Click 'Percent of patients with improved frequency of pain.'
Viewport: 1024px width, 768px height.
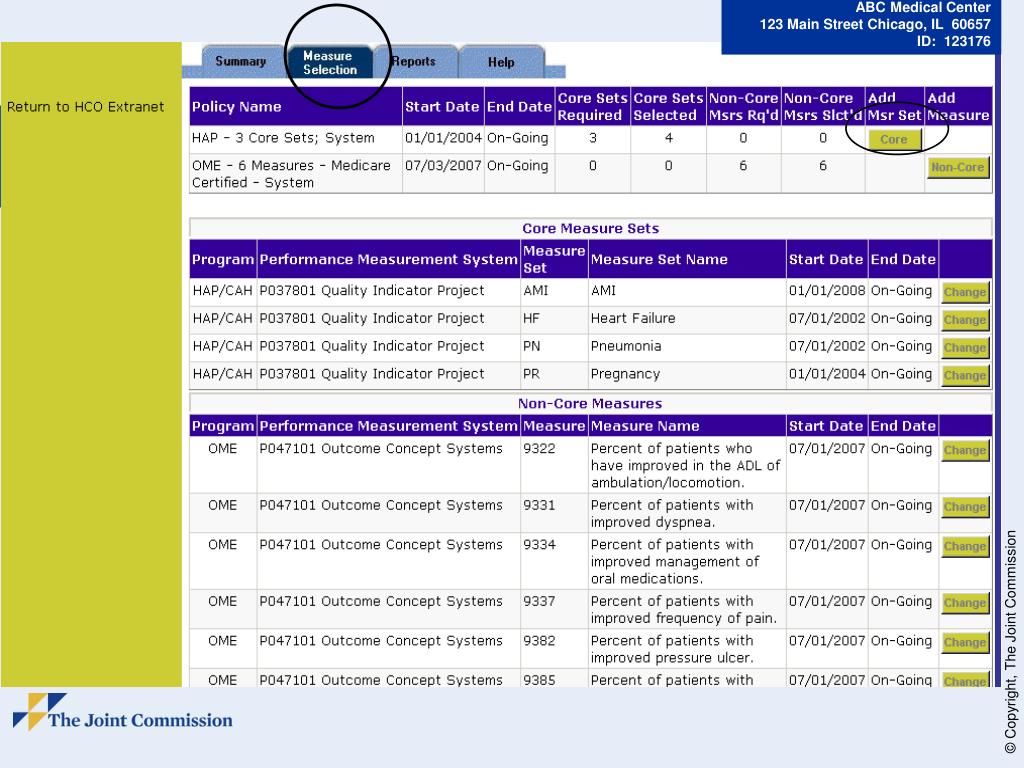(x=684, y=609)
